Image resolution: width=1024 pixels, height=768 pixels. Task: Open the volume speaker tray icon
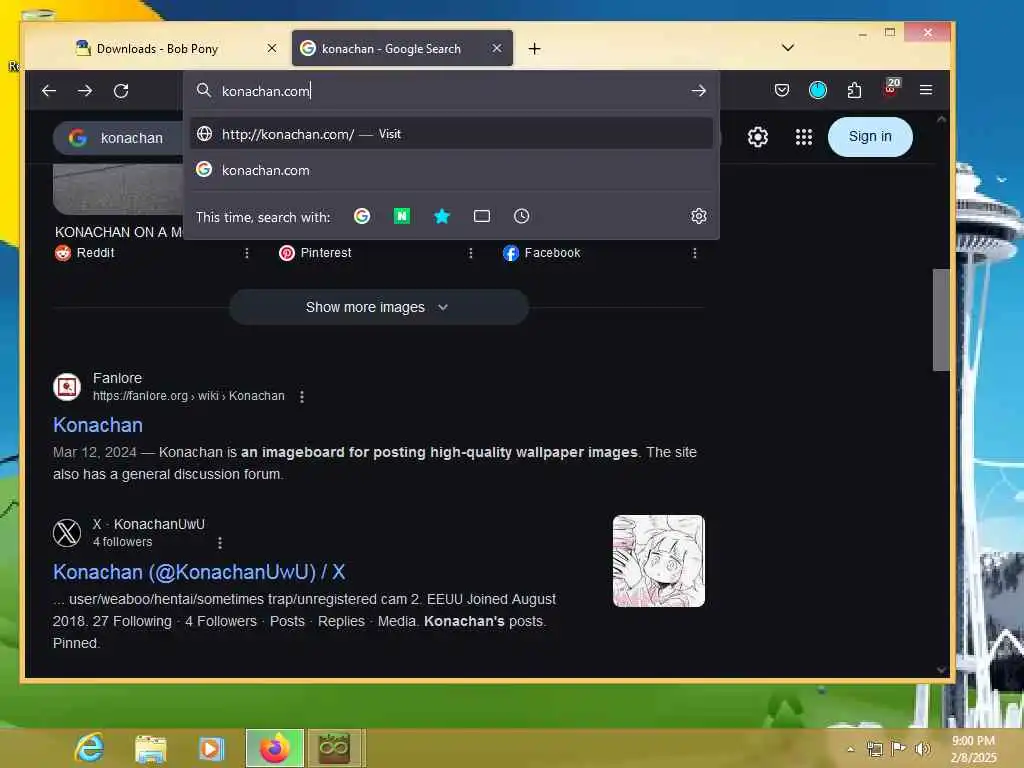click(922, 748)
